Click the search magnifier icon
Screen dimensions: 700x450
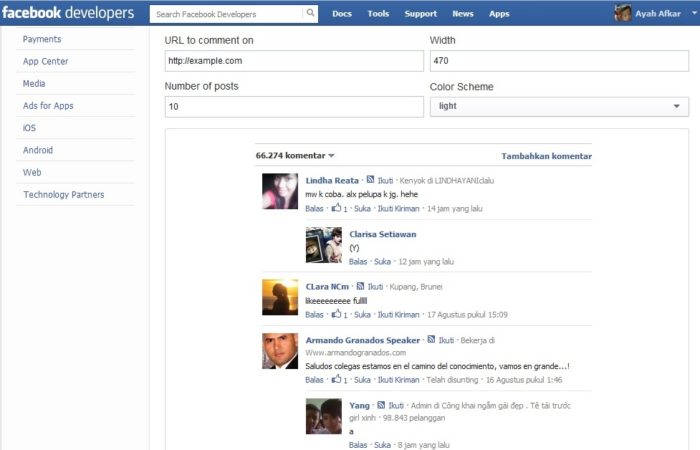coord(310,13)
